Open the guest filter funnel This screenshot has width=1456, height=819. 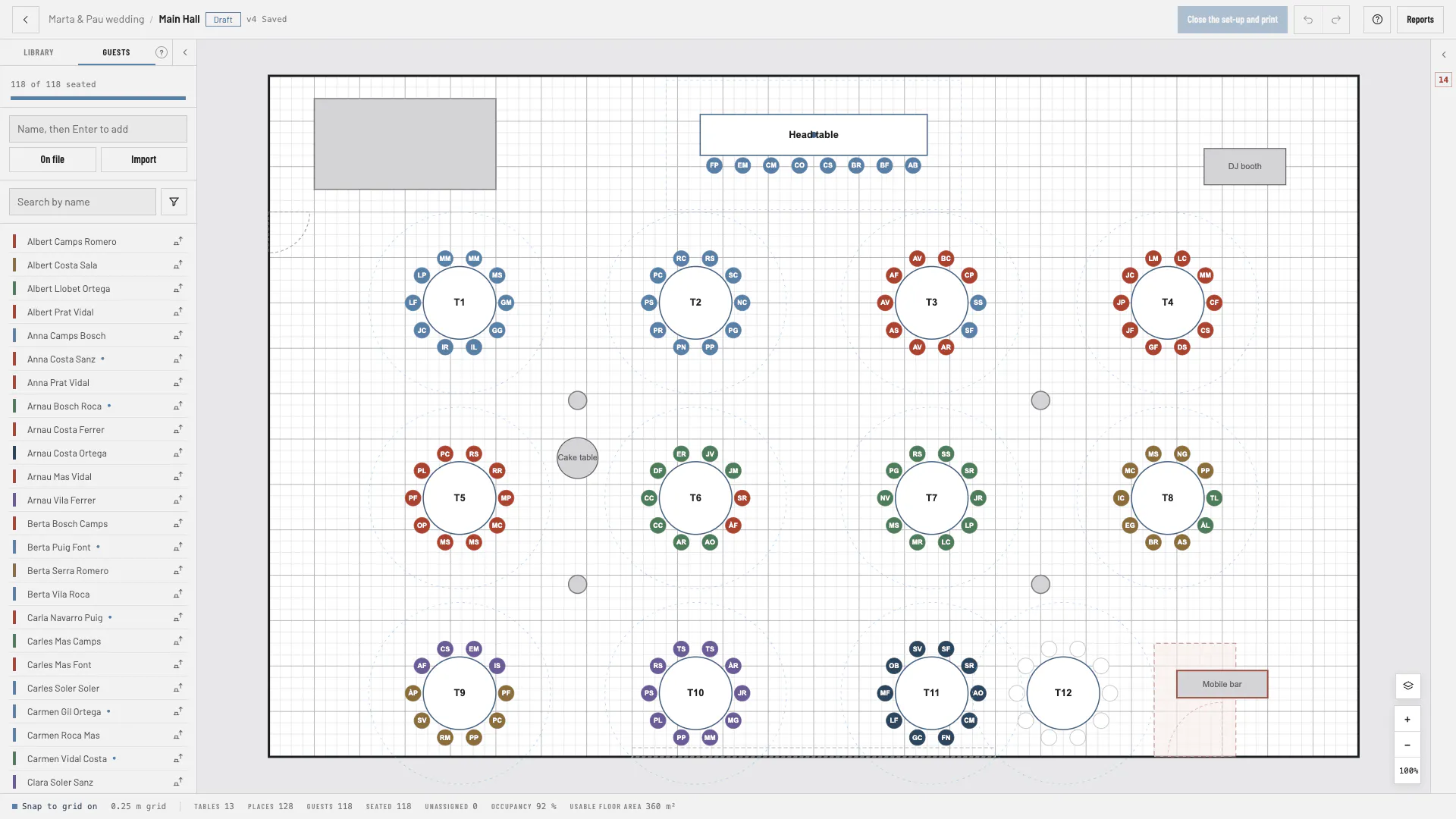174,202
